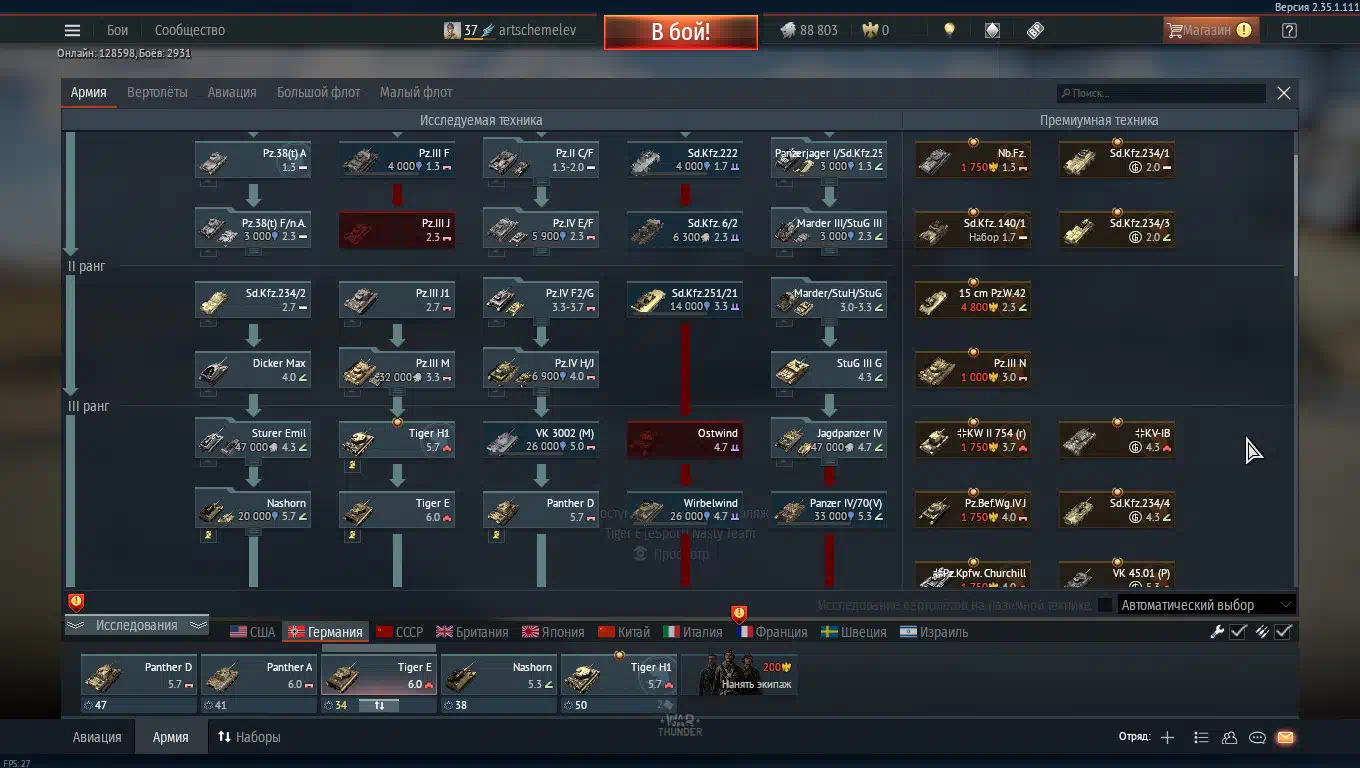1360x768 pixels.
Task: Select the premium Pz.Bef.Wg.IV J
Action: click(x=973, y=510)
